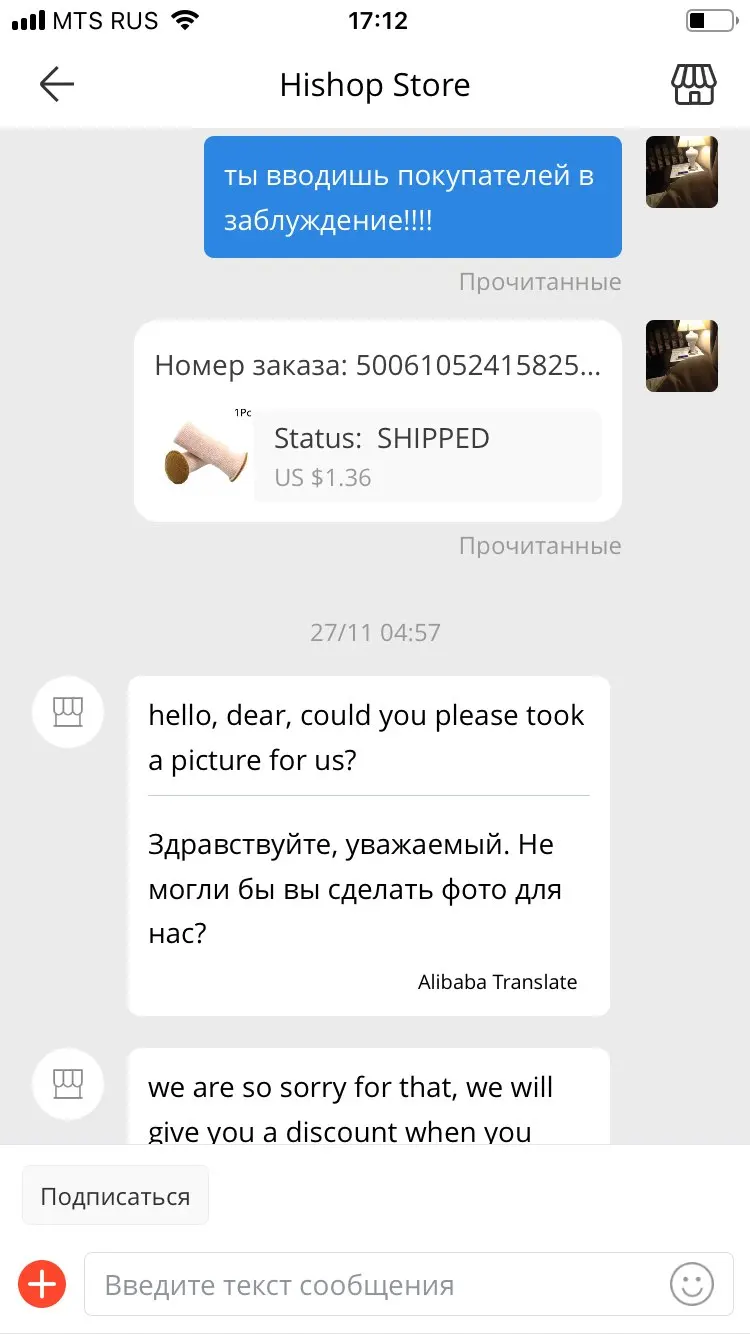The height and width of the screenshot is (1334, 750).
Task: Tap the 'we are so sorry for that' message
Action: coord(369,1097)
